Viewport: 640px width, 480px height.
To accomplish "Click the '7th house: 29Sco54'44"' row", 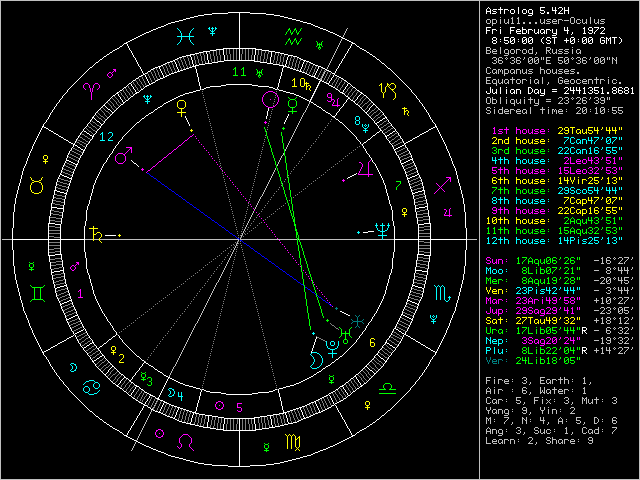I will click(557, 191).
